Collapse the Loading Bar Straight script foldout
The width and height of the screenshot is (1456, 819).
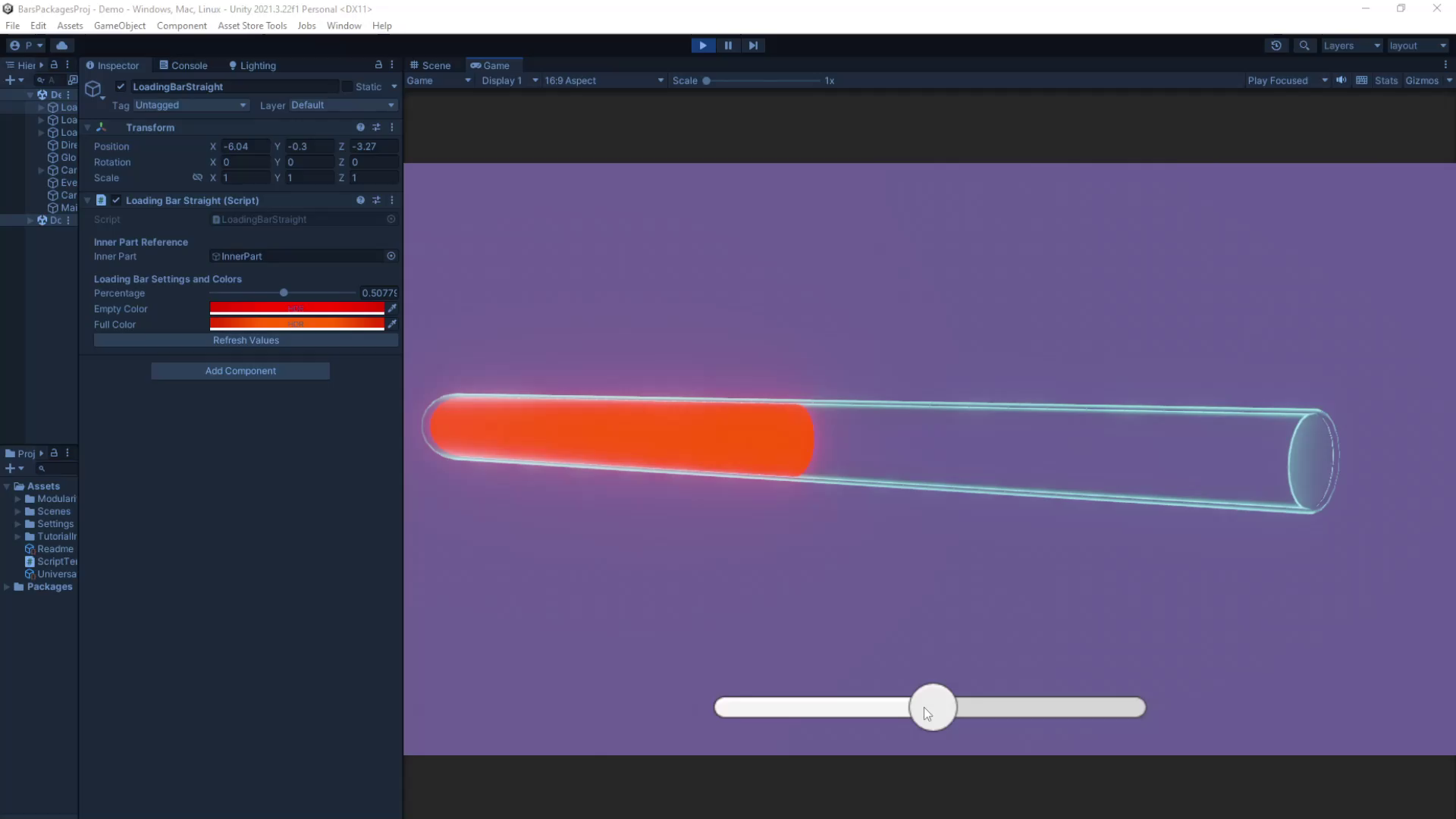coord(88,200)
